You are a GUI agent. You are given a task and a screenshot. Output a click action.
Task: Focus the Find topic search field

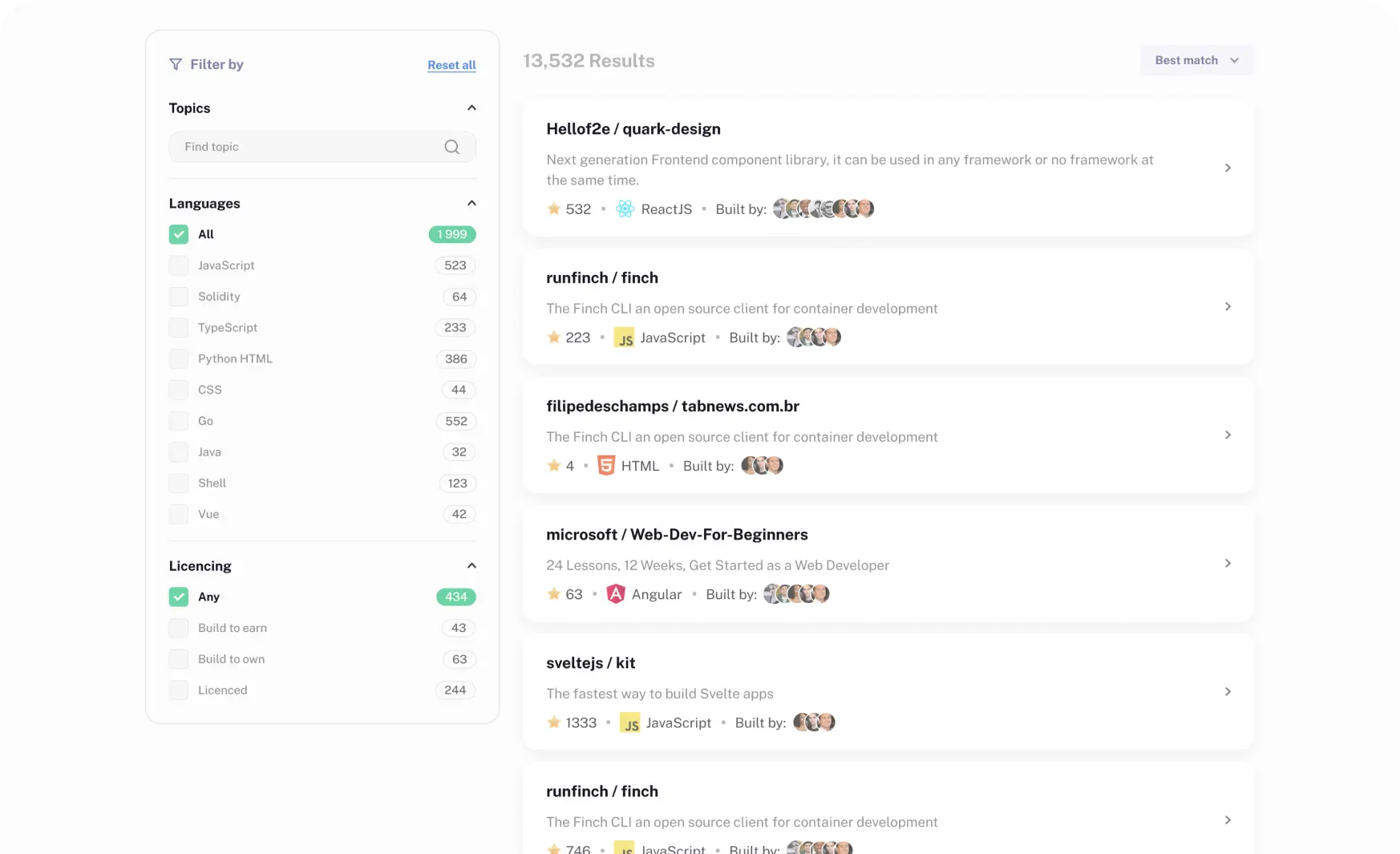(x=322, y=147)
